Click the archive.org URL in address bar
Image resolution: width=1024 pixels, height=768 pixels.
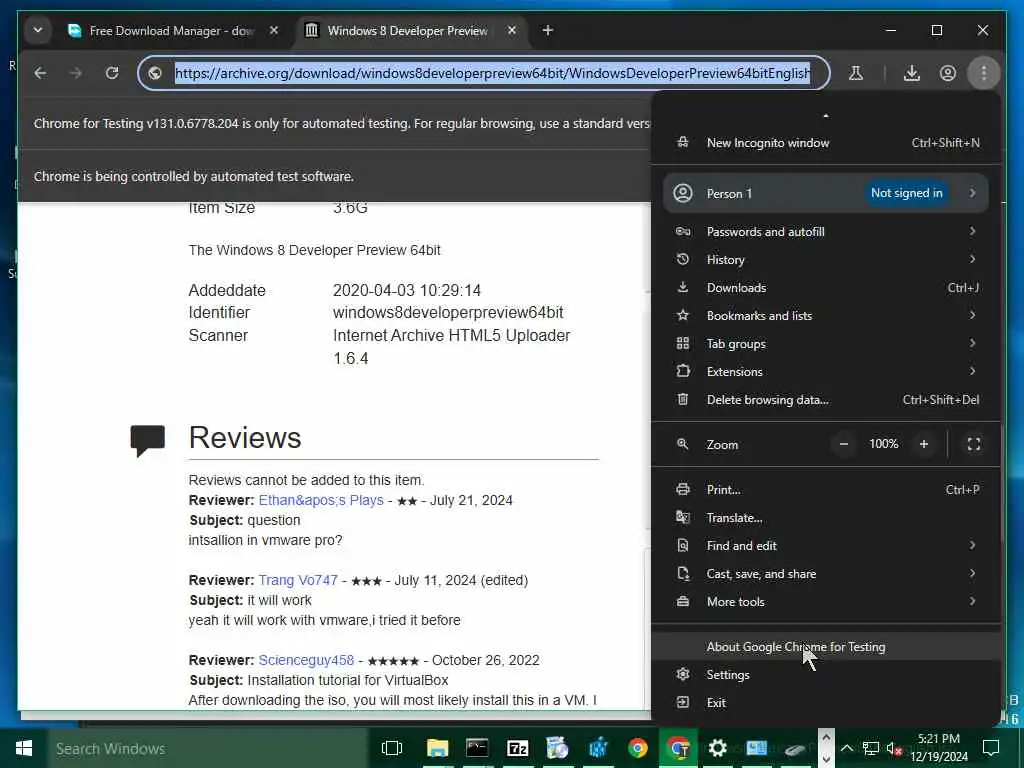coord(493,73)
